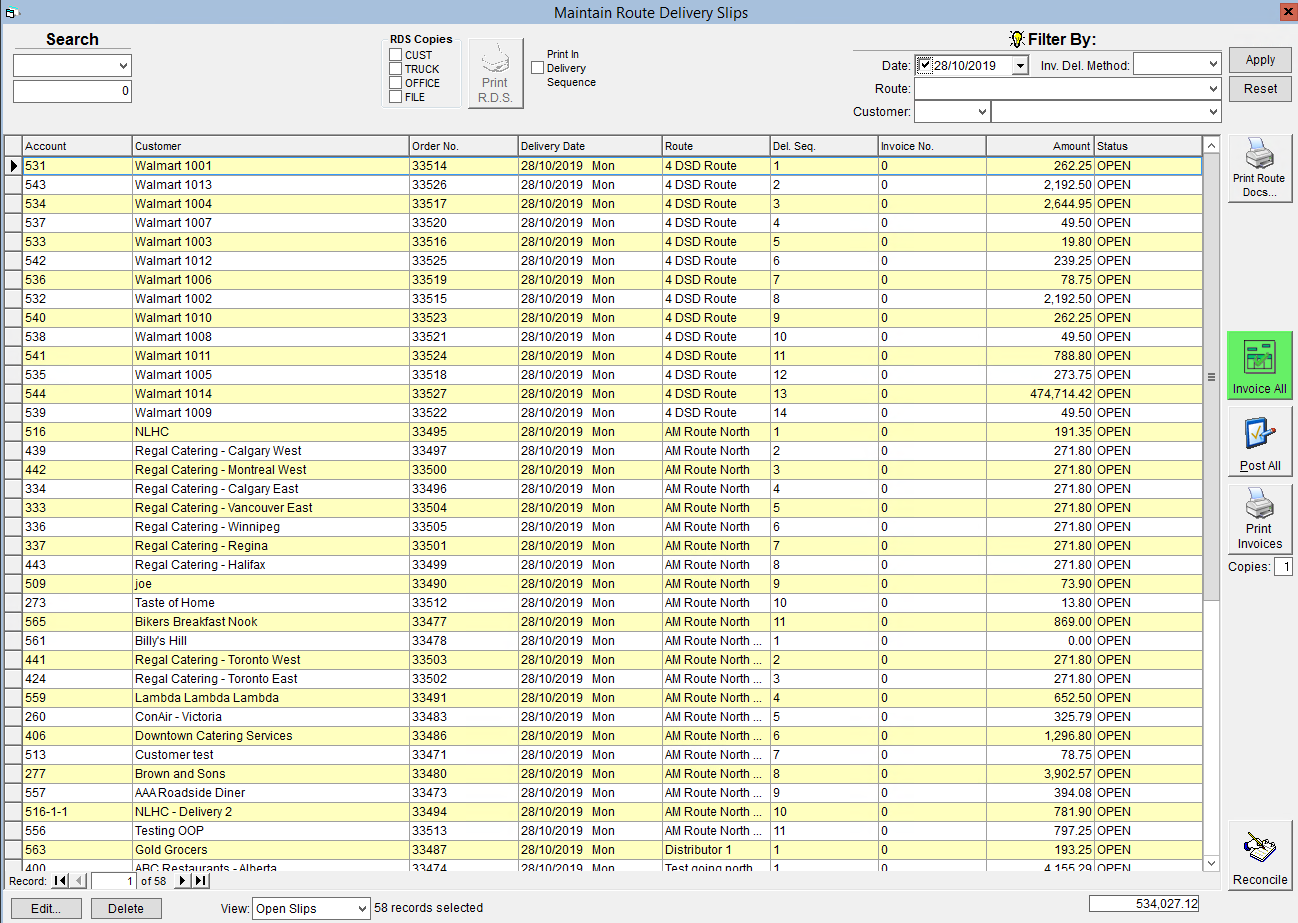Tick the TRUCK RDS copy checkbox
1298x923 pixels.
pyautogui.click(x=396, y=69)
